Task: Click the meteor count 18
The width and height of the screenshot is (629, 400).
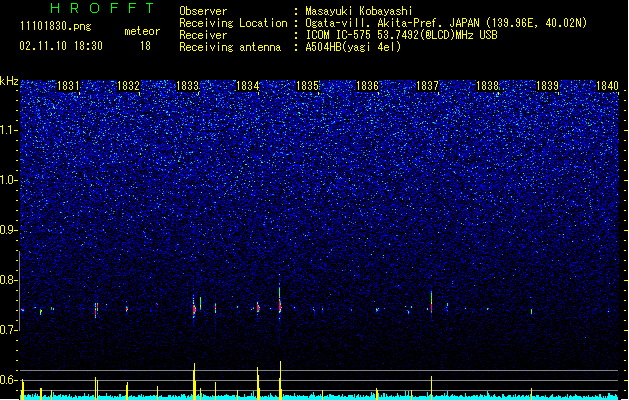Action: [x=145, y=46]
